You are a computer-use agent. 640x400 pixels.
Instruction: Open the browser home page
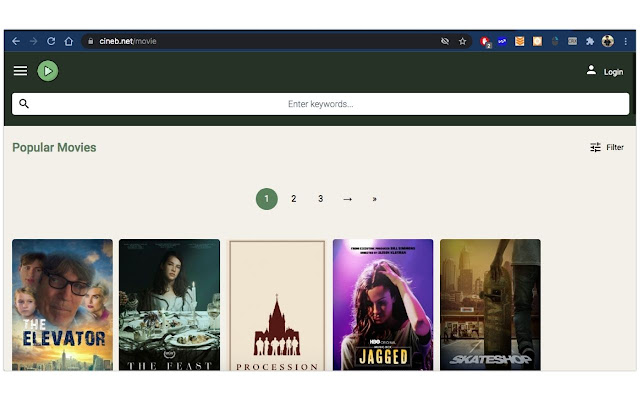69,41
